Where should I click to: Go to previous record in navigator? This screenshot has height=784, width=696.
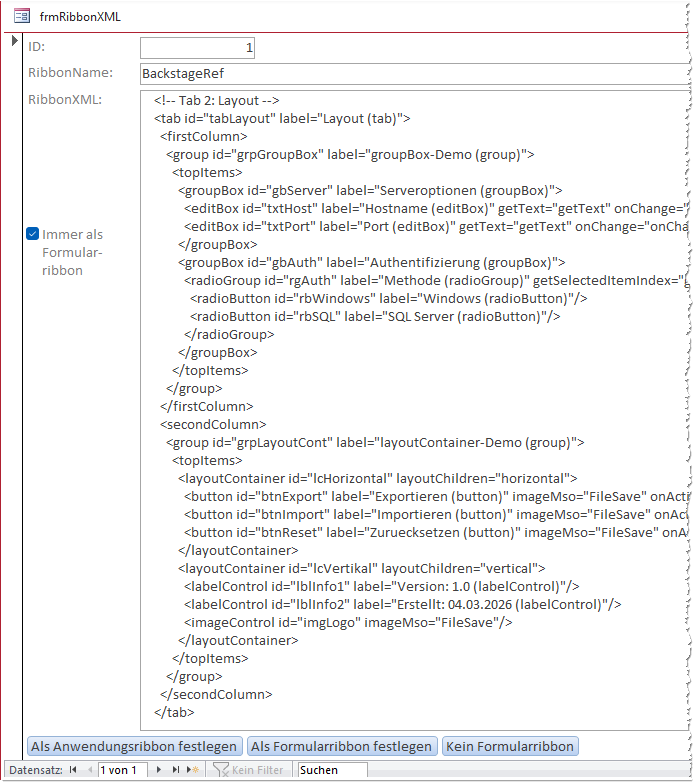click(90, 770)
